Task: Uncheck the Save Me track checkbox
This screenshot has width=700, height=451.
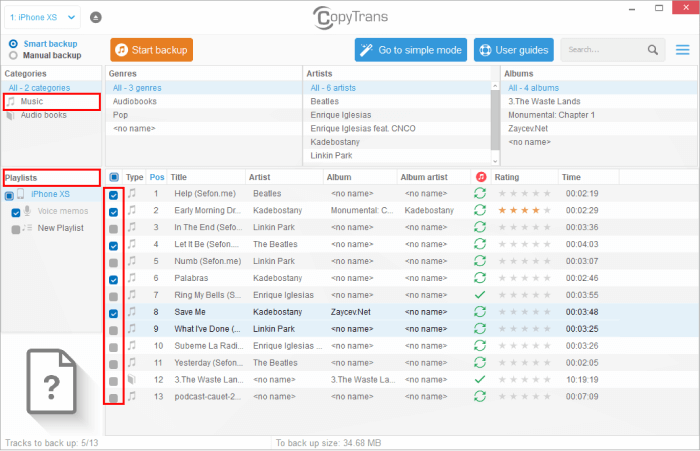Action: (x=113, y=313)
